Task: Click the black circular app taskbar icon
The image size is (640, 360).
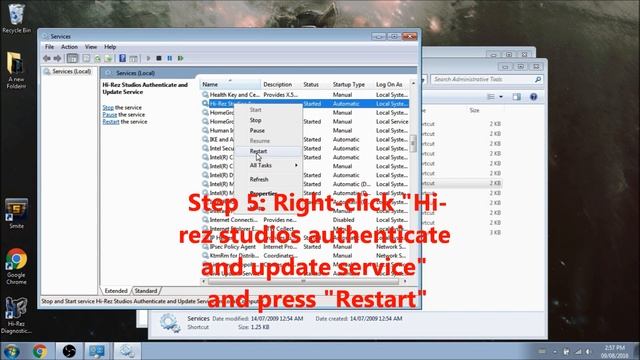Action: tap(69, 351)
